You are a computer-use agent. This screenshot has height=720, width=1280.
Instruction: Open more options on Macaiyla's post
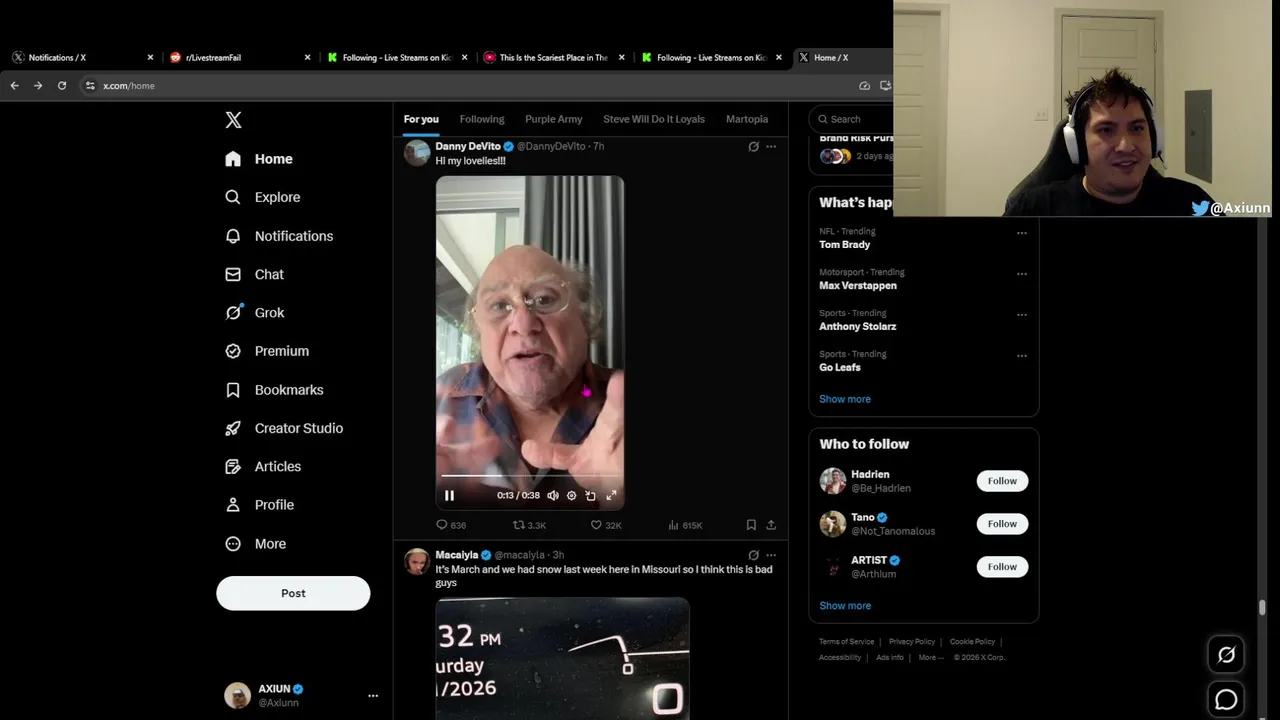771,555
